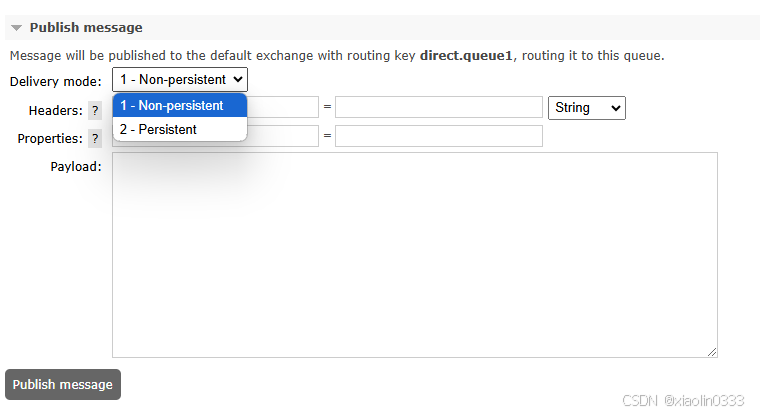Click the Publish message button
Viewport: 760px width, 414px height.
pyautogui.click(x=63, y=384)
